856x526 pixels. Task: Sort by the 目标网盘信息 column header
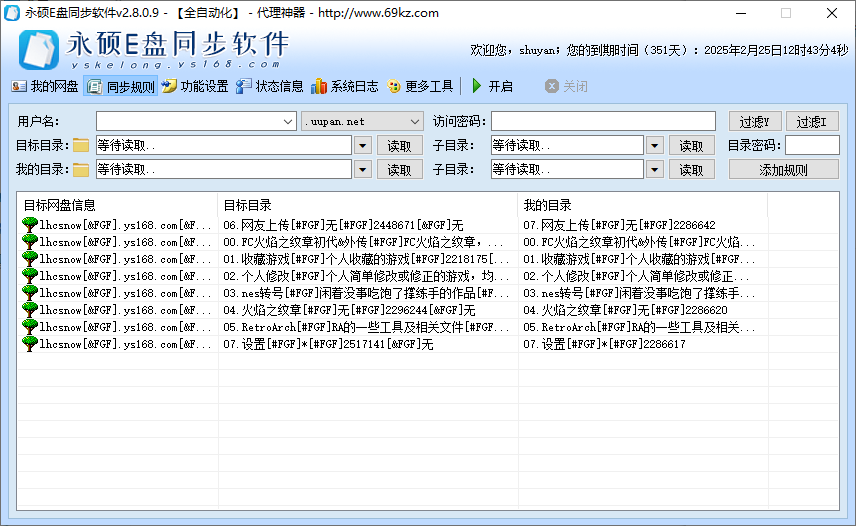[117, 205]
